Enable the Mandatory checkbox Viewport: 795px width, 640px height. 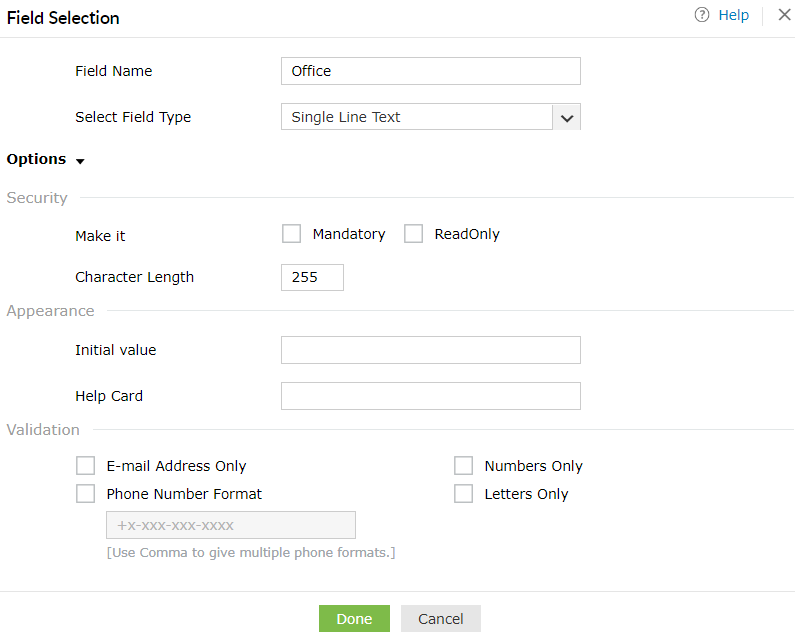point(291,234)
